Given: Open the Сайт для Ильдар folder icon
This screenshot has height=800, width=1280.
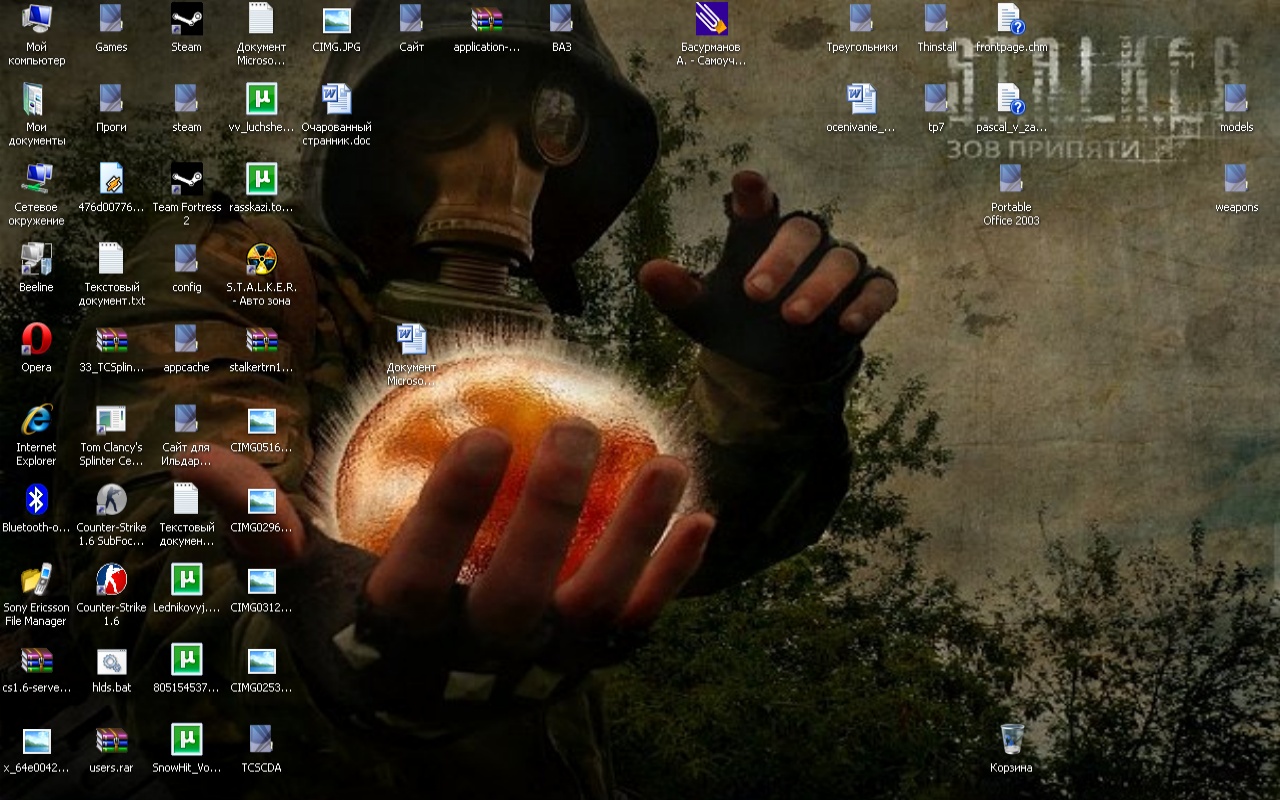Looking at the screenshot, I should pyautogui.click(x=186, y=418).
